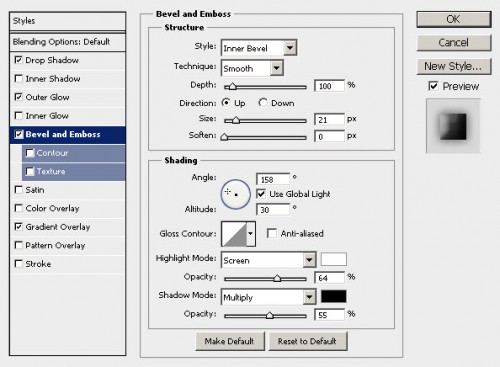Enable the Inner Shadow checkbox
This screenshot has width=500, height=367.
coord(19,79)
